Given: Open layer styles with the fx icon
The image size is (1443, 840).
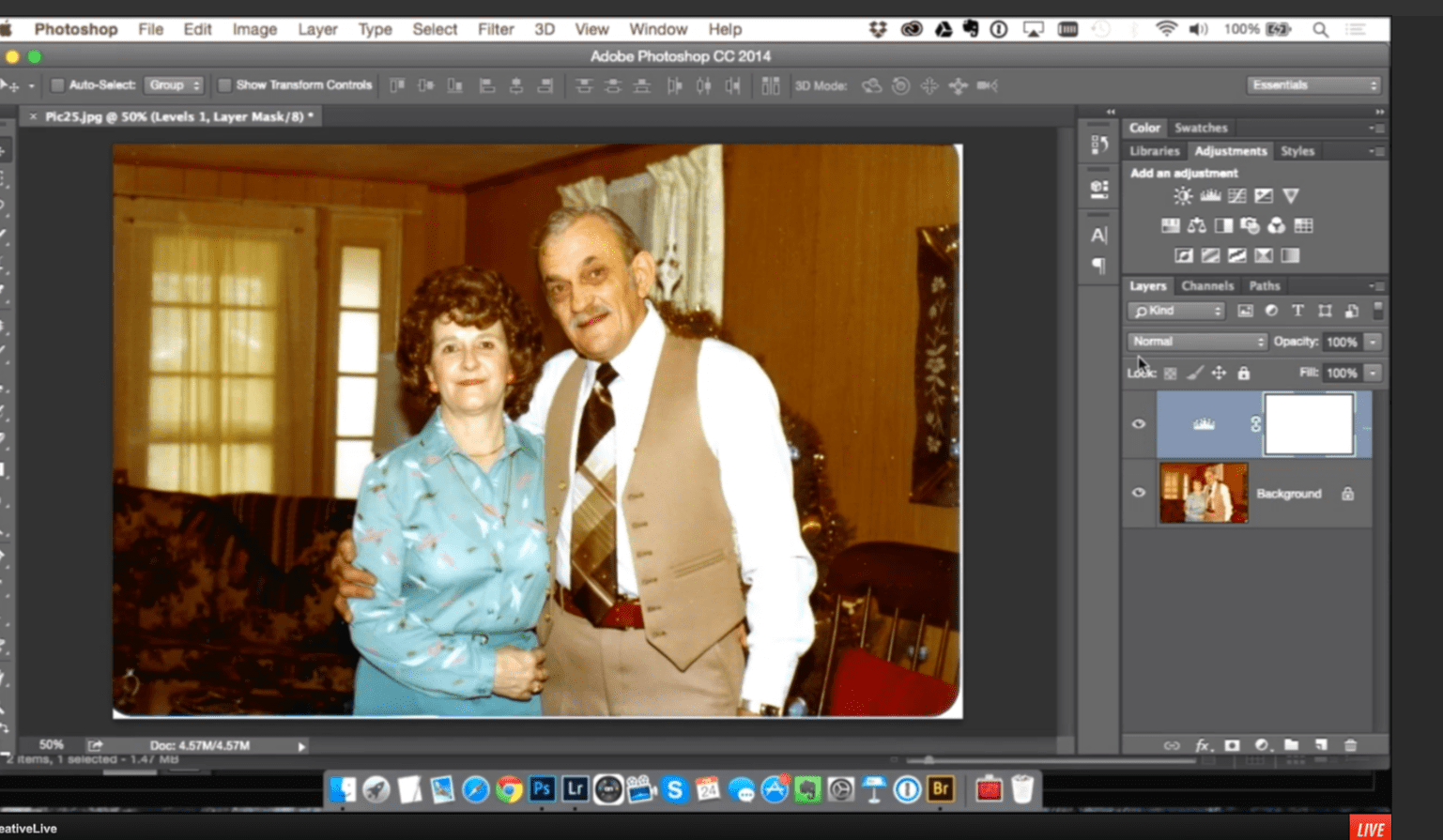Looking at the screenshot, I should (1203, 744).
